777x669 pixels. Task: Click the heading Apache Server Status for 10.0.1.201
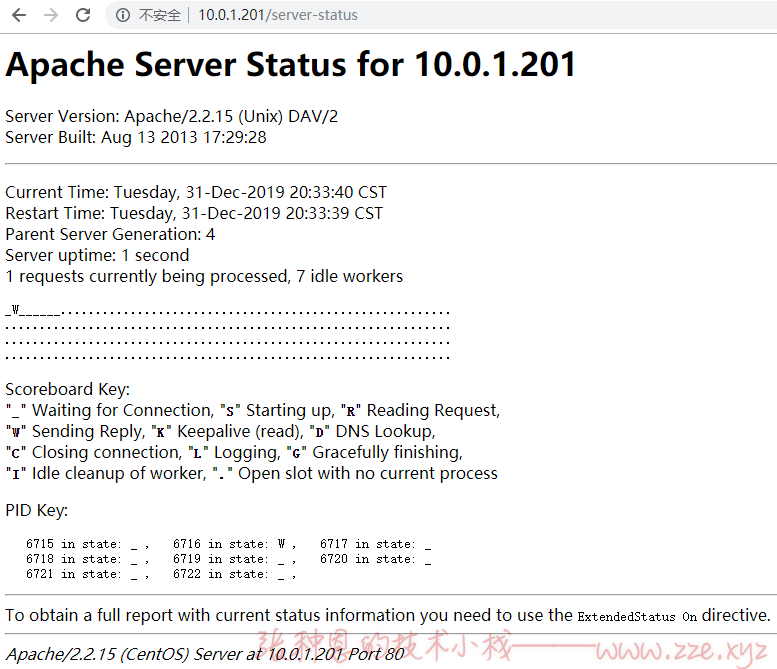click(x=291, y=64)
